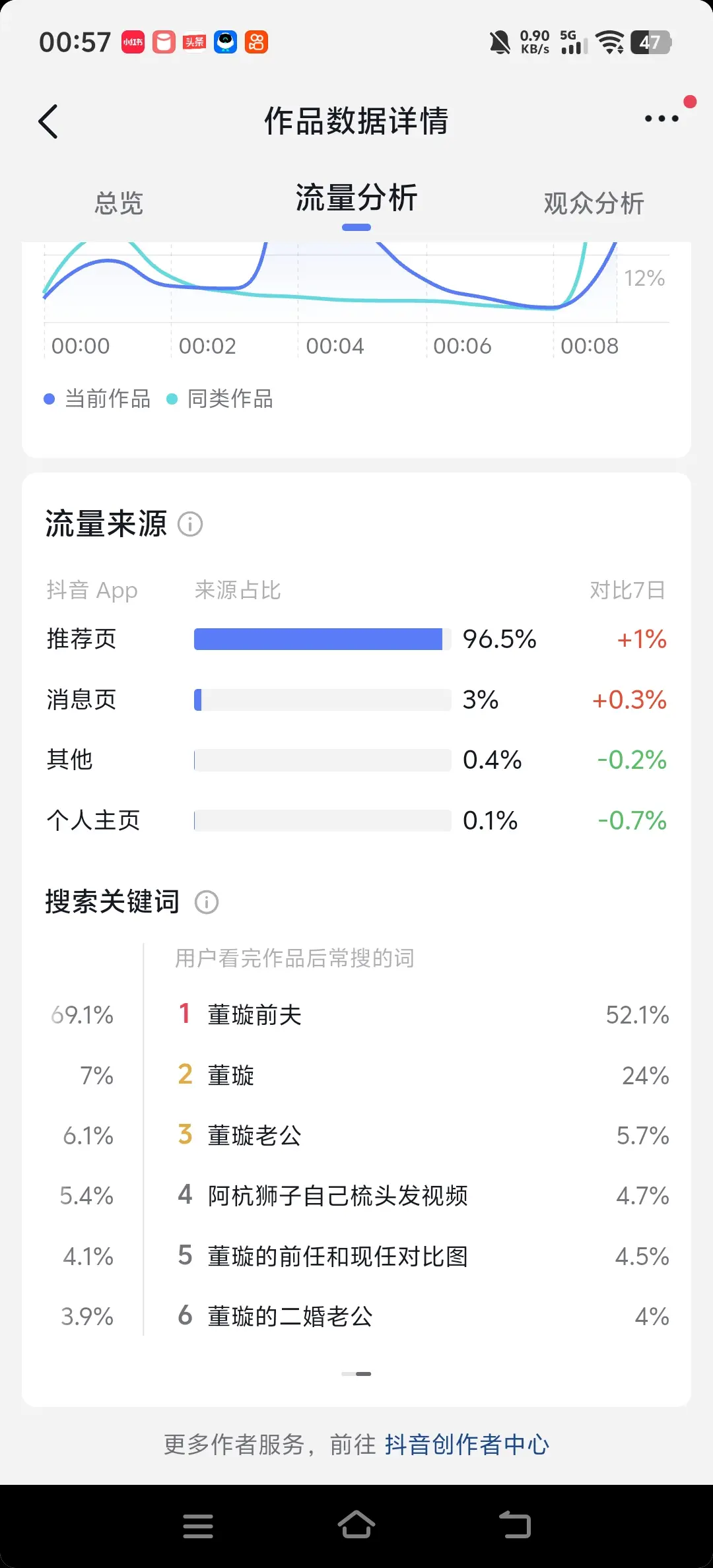Toggle 当前作品 legend series
The height and width of the screenshot is (1568, 713).
point(98,399)
